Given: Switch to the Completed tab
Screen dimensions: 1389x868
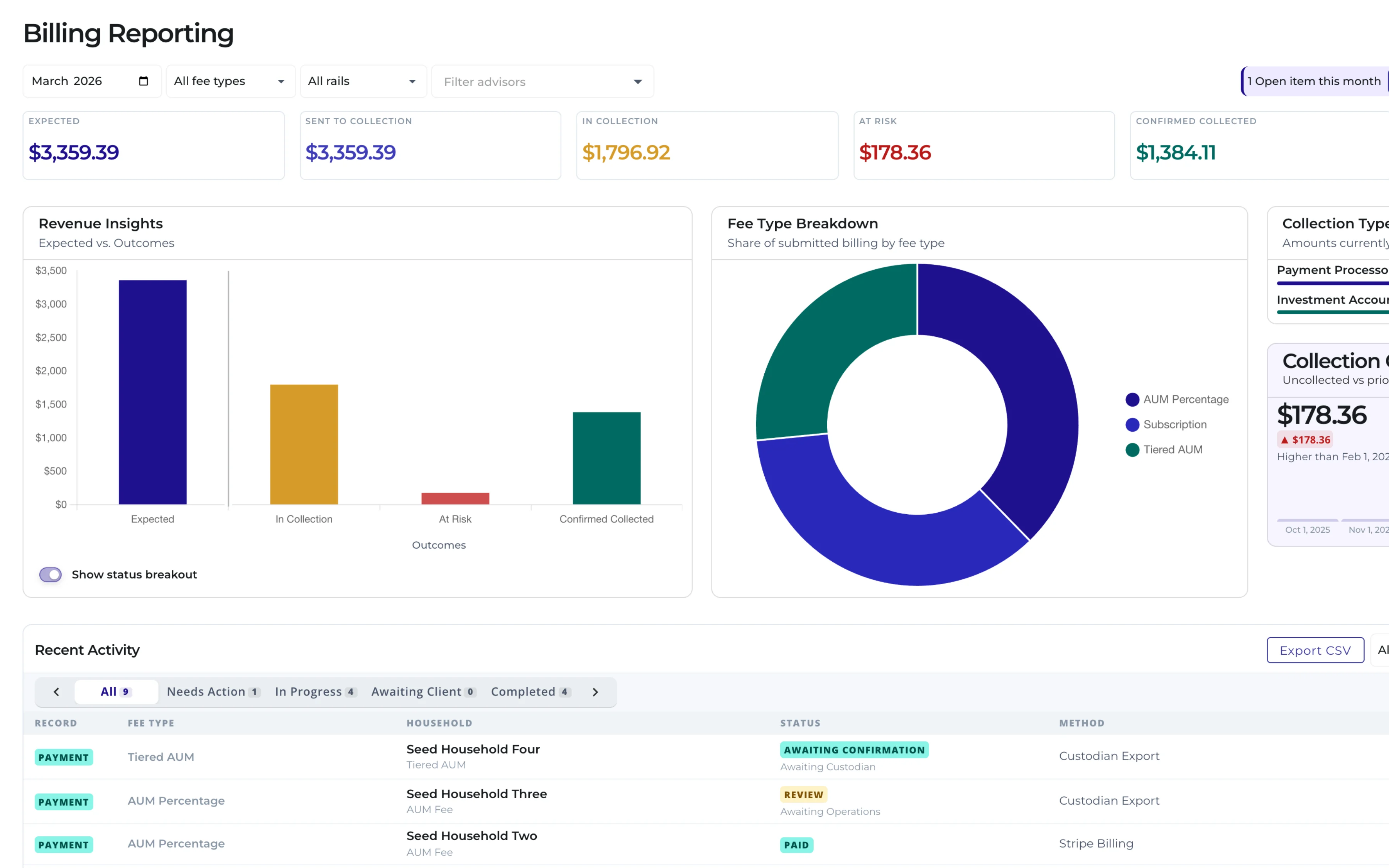Looking at the screenshot, I should pos(529,691).
